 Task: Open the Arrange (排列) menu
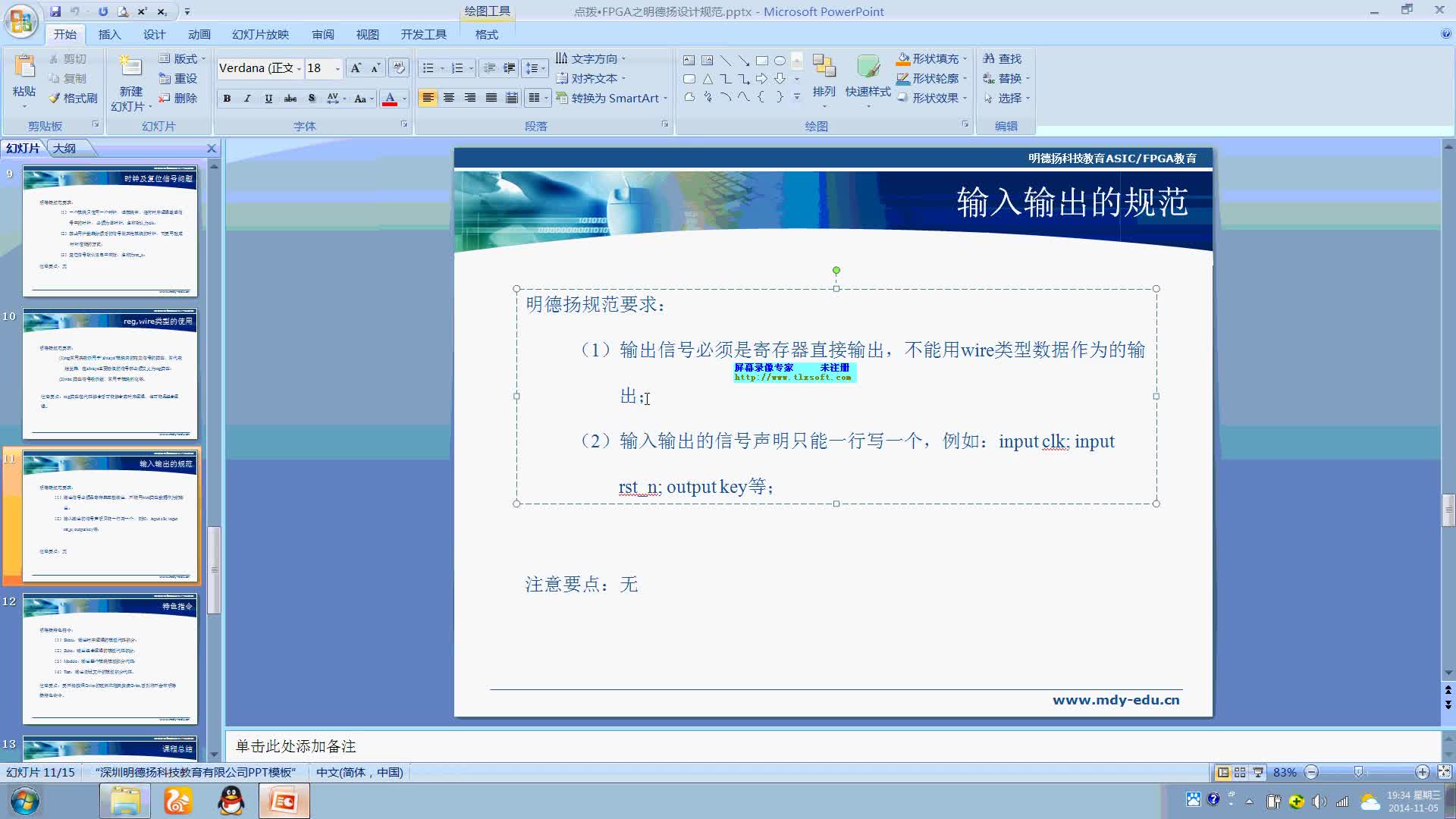[824, 80]
